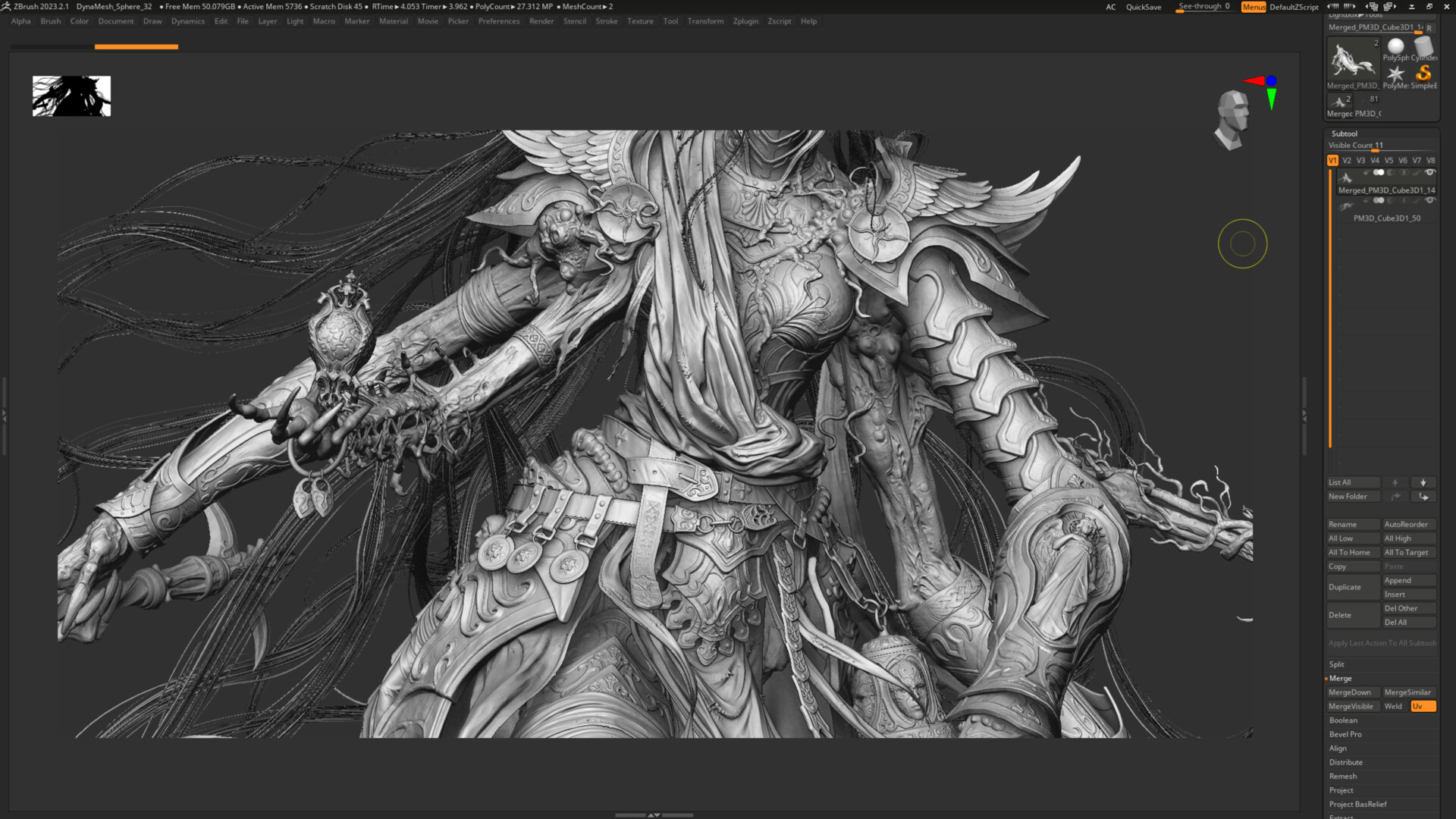1456x819 pixels.
Task: Click the reference silhouette thumbnail in viewport
Action: (x=71, y=96)
